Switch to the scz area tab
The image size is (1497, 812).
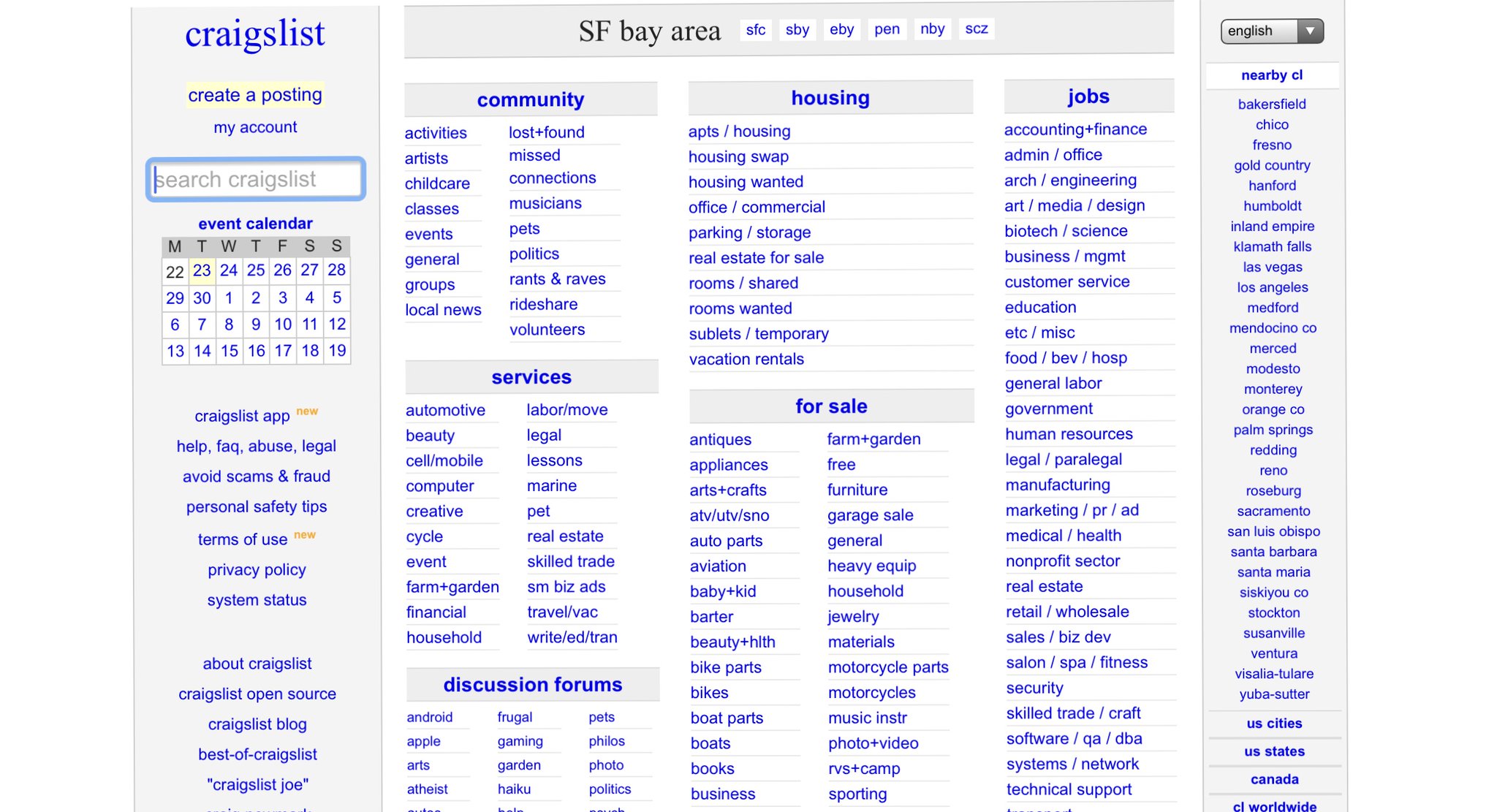[976, 29]
